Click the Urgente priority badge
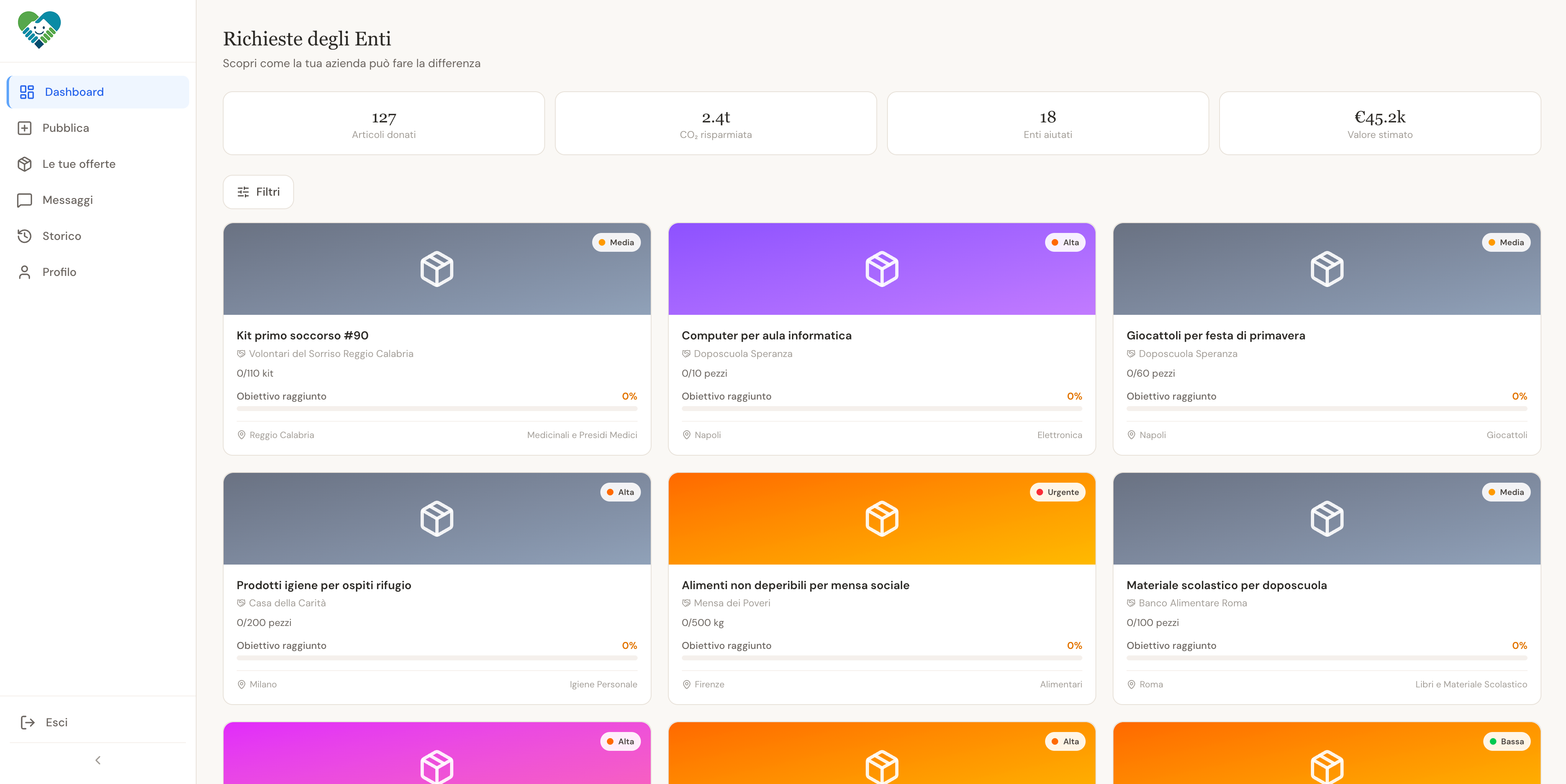This screenshot has width=1566, height=784. pyautogui.click(x=1057, y=492)
